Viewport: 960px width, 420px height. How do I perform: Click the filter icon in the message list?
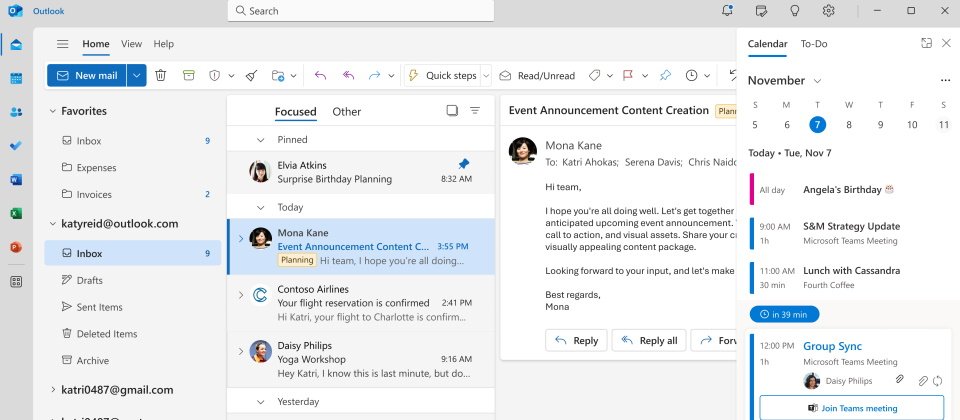coord(475,111)
